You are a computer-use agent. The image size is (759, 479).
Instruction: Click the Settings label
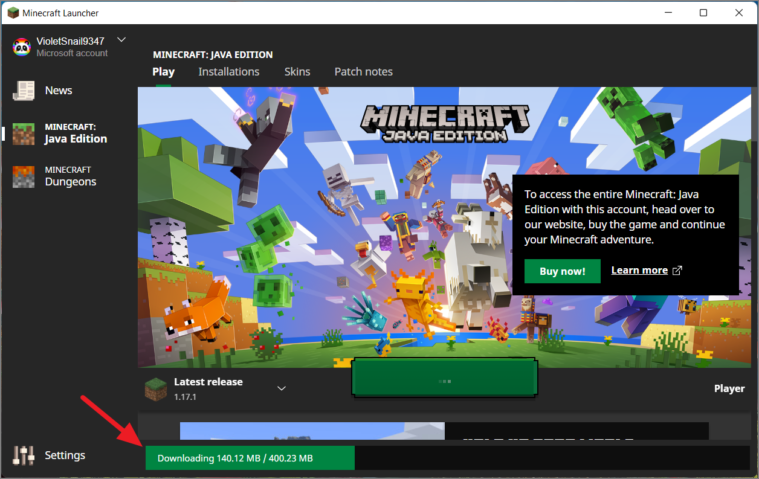coord(65,455)
